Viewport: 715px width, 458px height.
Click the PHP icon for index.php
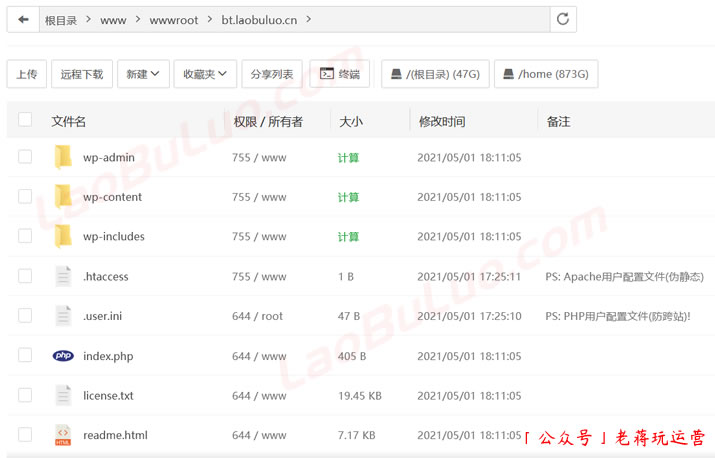[x=63, y=356]
